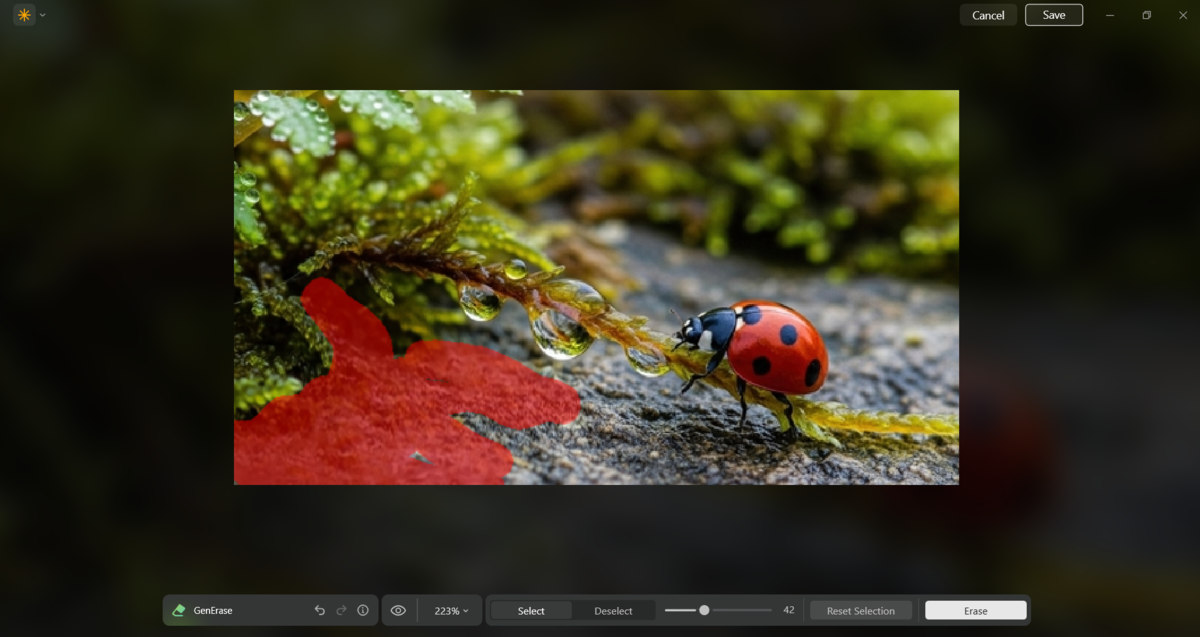Switch to Deselect brush mode
This screenshot has width=1200, height=637.
coord(613,610)
